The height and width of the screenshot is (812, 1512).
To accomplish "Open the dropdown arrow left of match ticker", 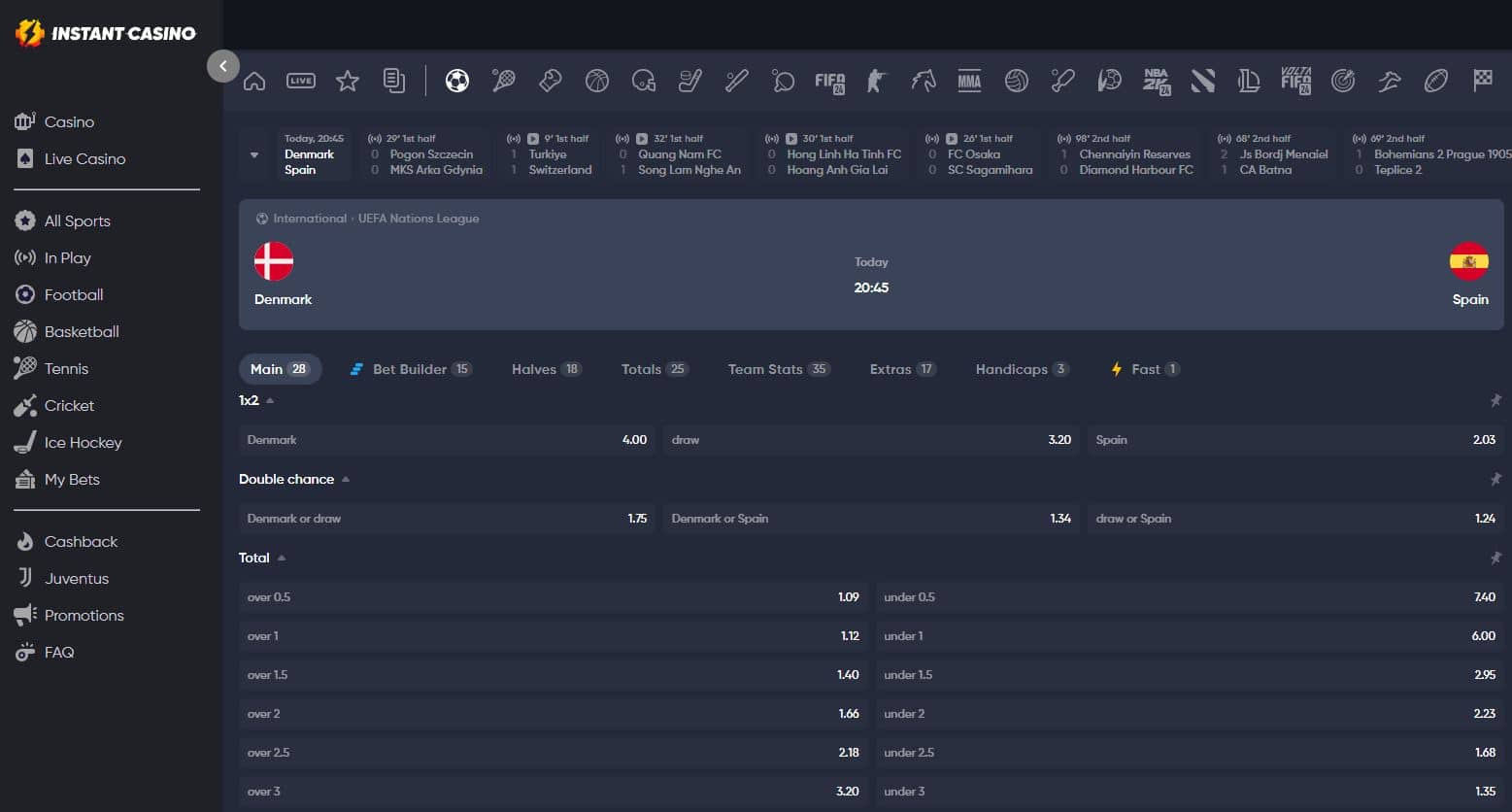I will (254, 154).
